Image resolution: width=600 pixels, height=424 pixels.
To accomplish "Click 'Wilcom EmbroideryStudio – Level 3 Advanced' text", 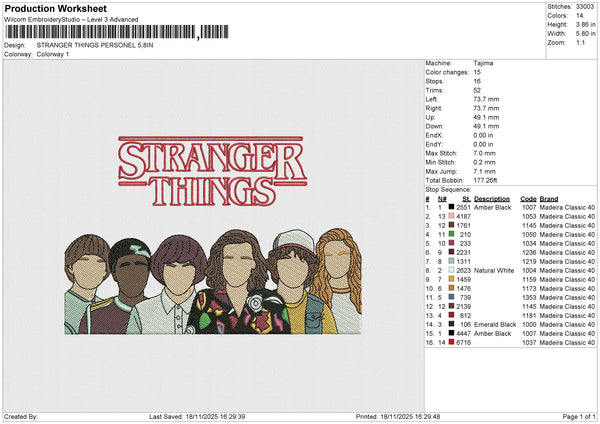I will [71, 20].
